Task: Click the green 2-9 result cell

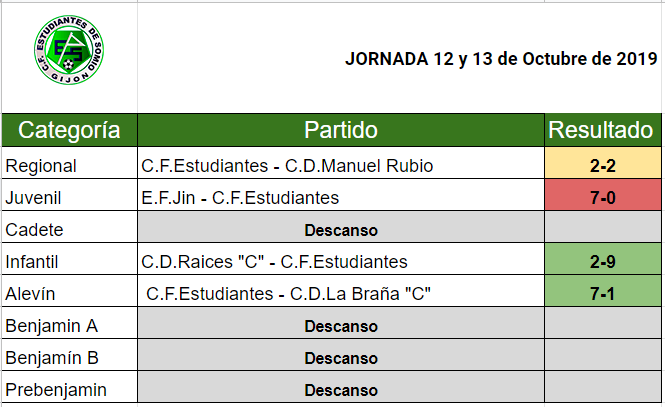Action: pos(602,262)
